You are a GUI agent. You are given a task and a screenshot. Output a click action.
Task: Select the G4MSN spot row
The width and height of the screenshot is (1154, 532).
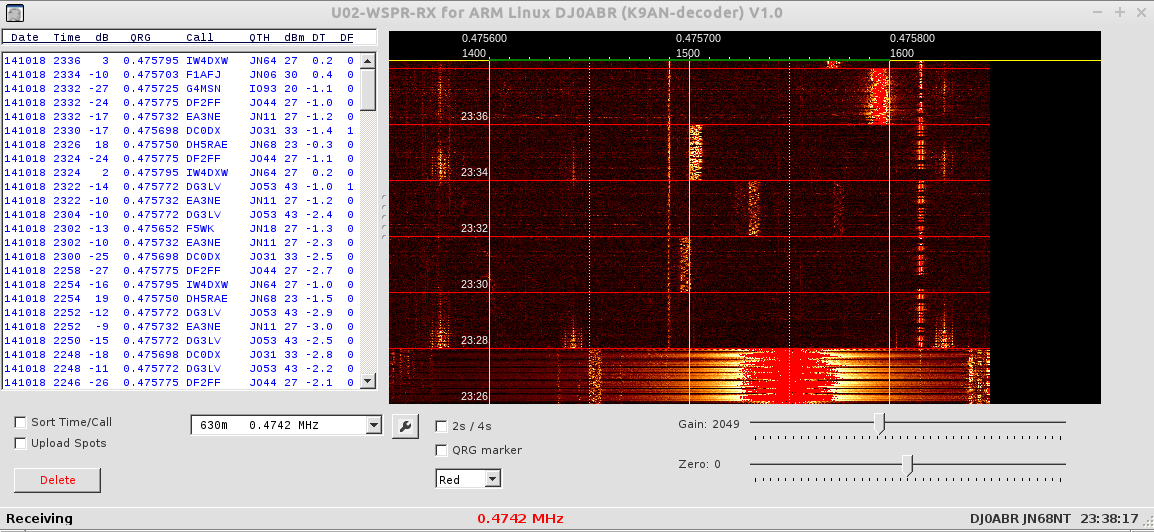click(x=180, y=88)
